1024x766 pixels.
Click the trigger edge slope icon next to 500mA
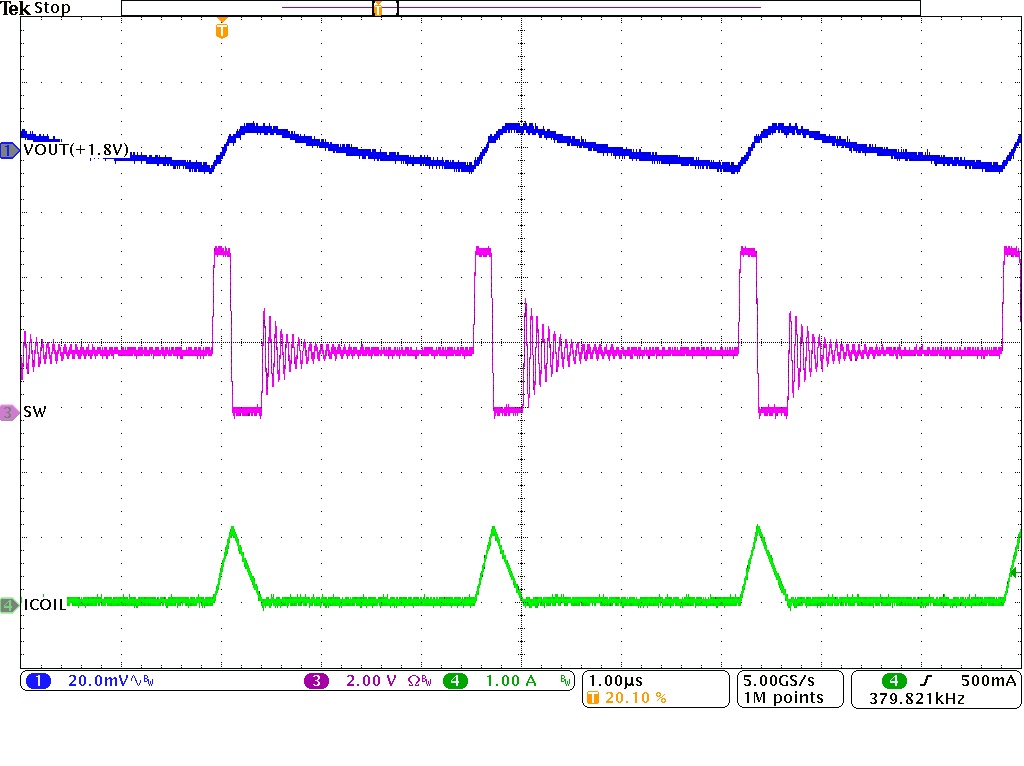(926, 680)
